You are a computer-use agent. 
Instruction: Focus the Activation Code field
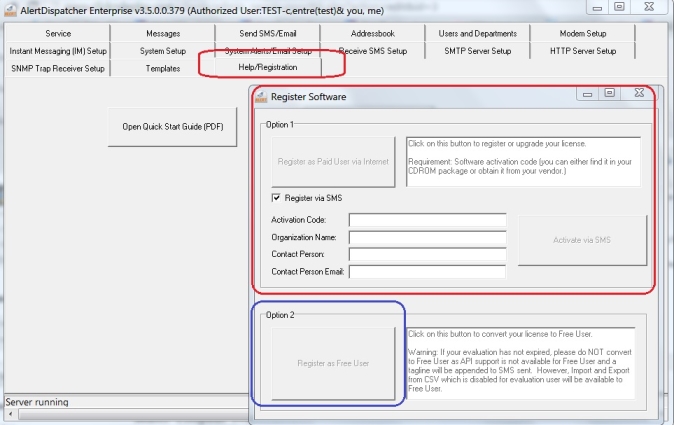point(427,220)
